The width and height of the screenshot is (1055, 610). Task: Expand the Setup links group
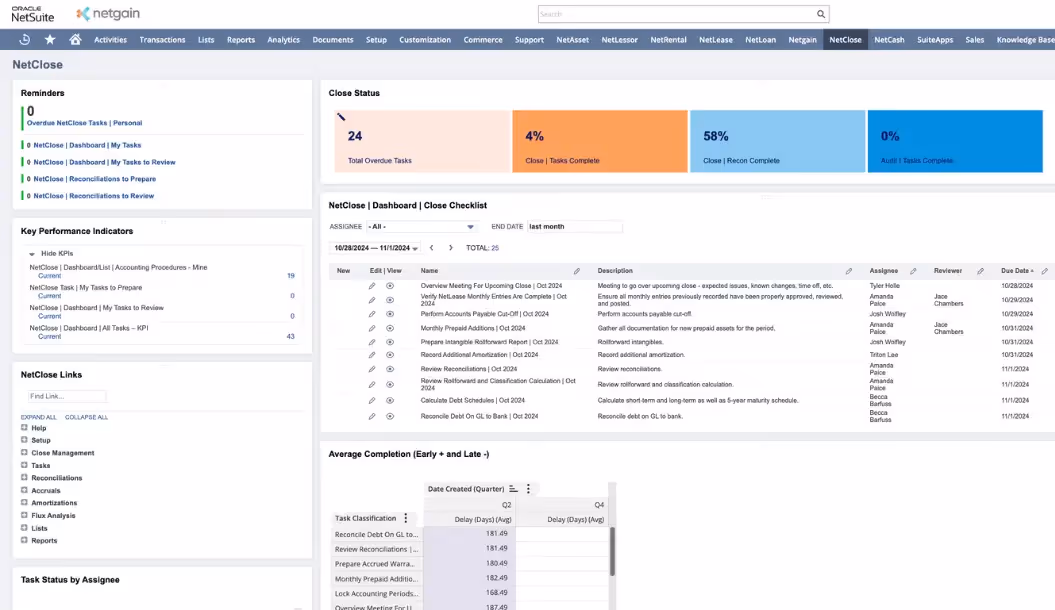(x=24, y=440)
